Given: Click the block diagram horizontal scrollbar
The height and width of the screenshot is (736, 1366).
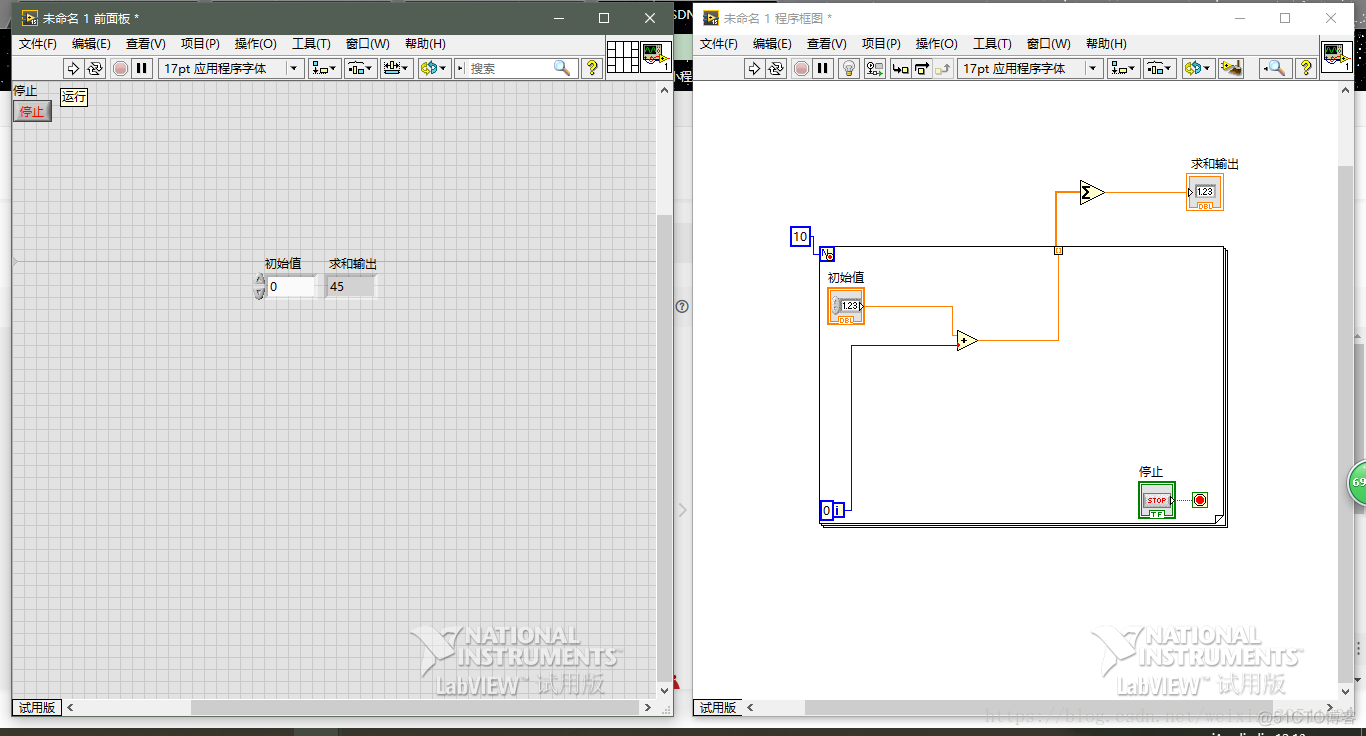Looking at the screenshot, I should click(x=1040, y=707).
